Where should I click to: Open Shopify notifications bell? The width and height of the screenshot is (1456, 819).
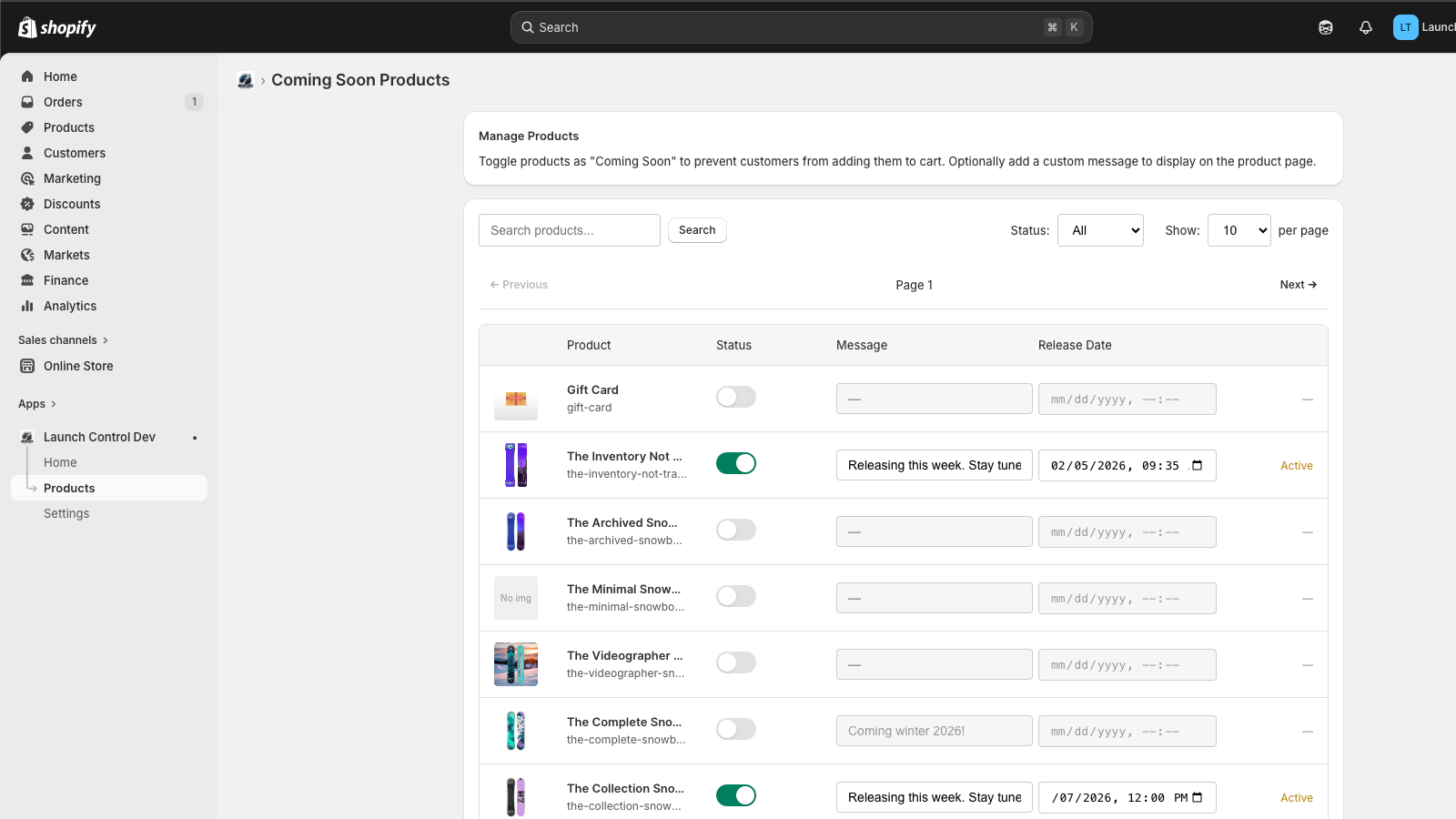tap(1366, 27)
